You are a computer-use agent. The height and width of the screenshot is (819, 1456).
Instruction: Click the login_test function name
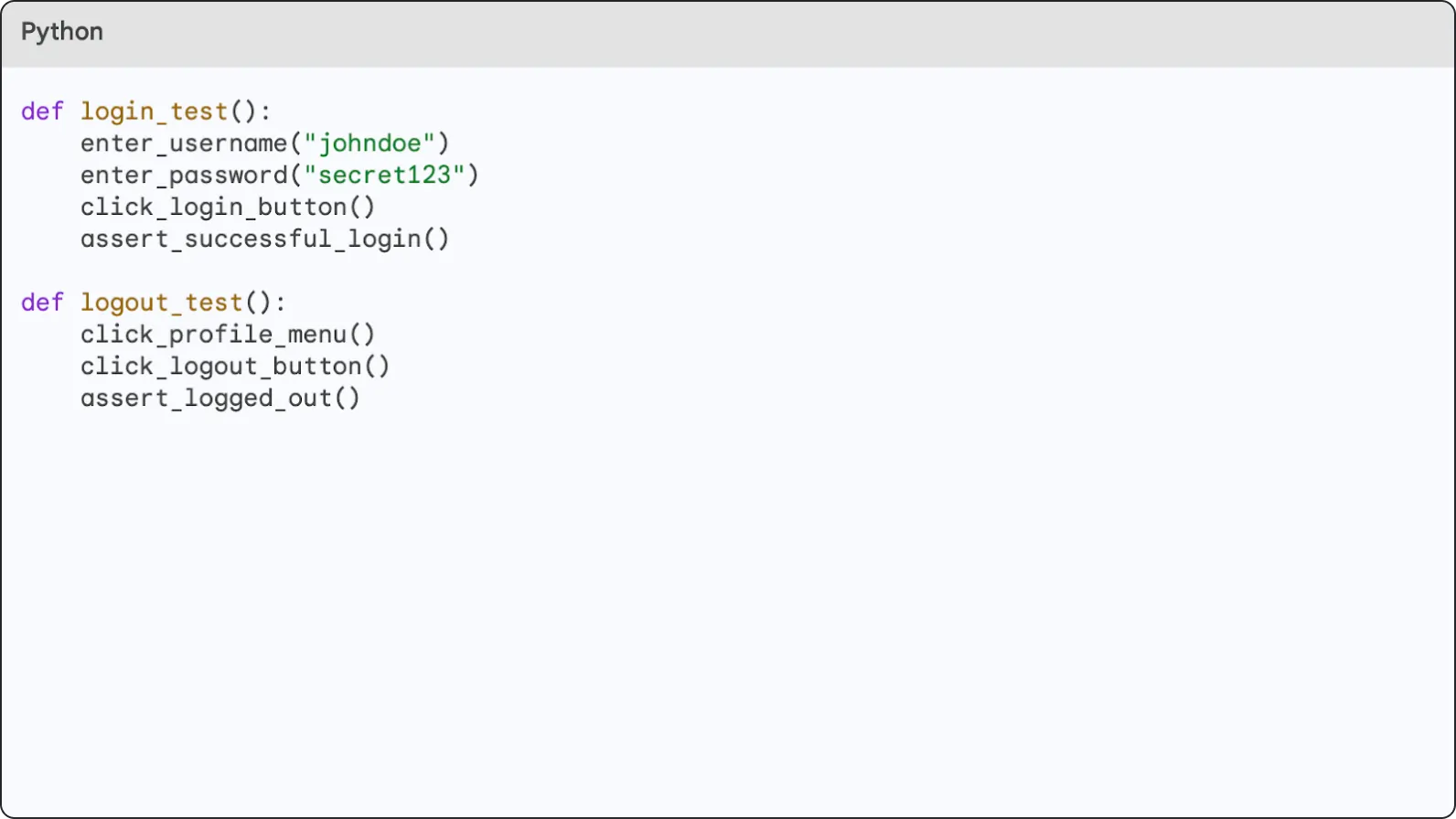[x=154, y=112]
